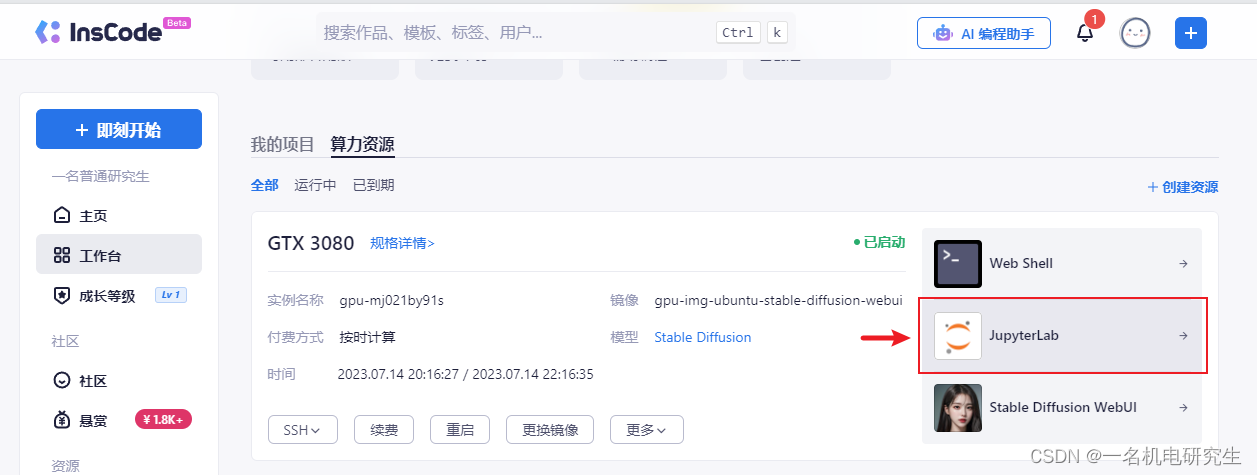
Task: Click the Beta badge by the logo
Action: [x=177, y=22]
